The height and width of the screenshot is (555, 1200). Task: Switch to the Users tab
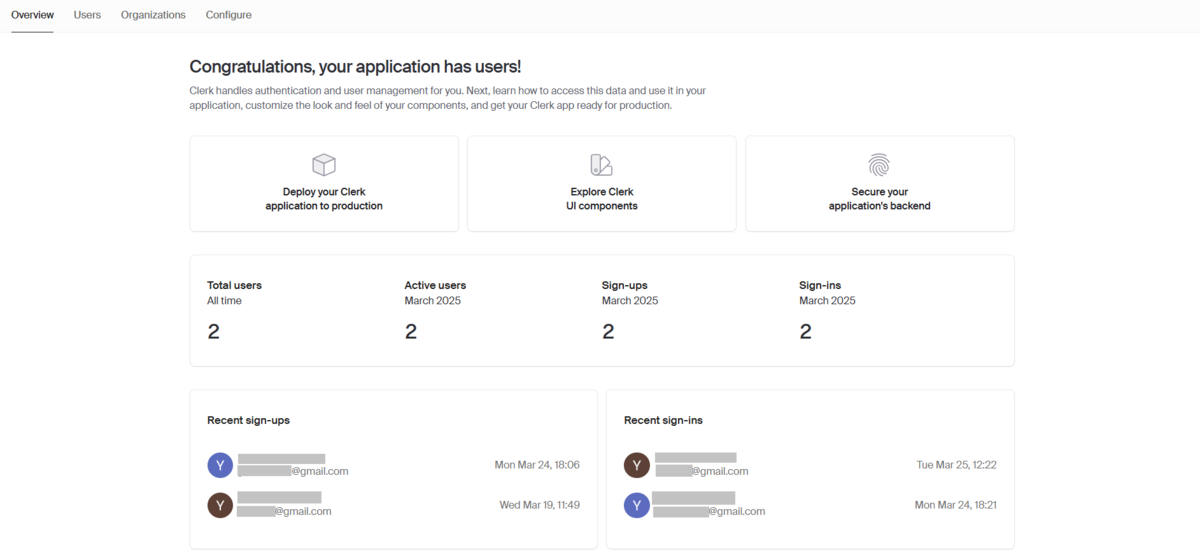pyautogui.click(x=87, y=15)
